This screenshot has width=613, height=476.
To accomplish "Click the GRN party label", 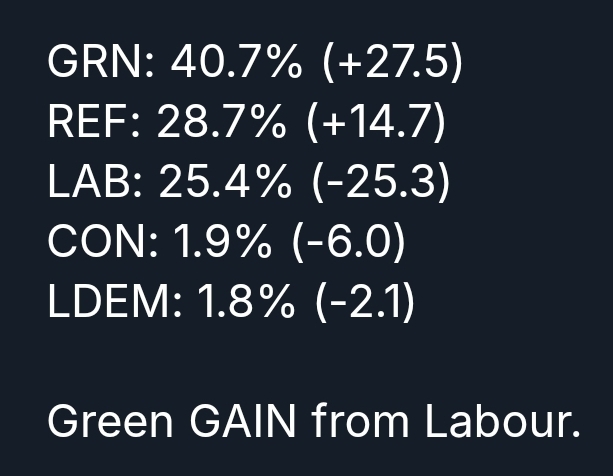I will click(98, 65).
